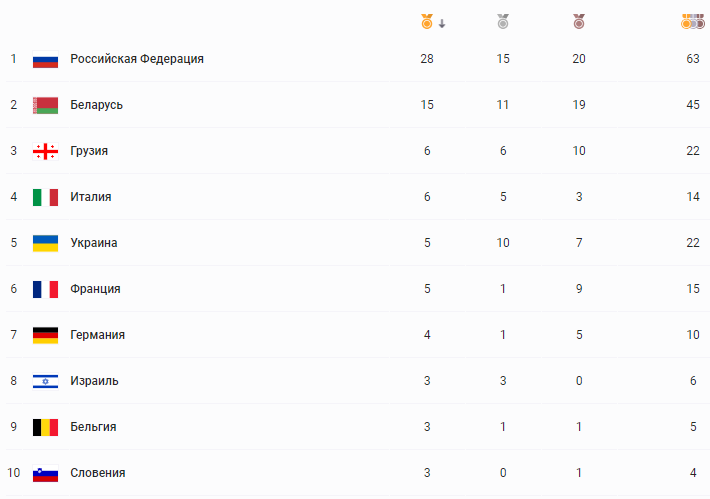Open Франция country entry
Viewport: 710px width, 499px height.
[95, 289]
